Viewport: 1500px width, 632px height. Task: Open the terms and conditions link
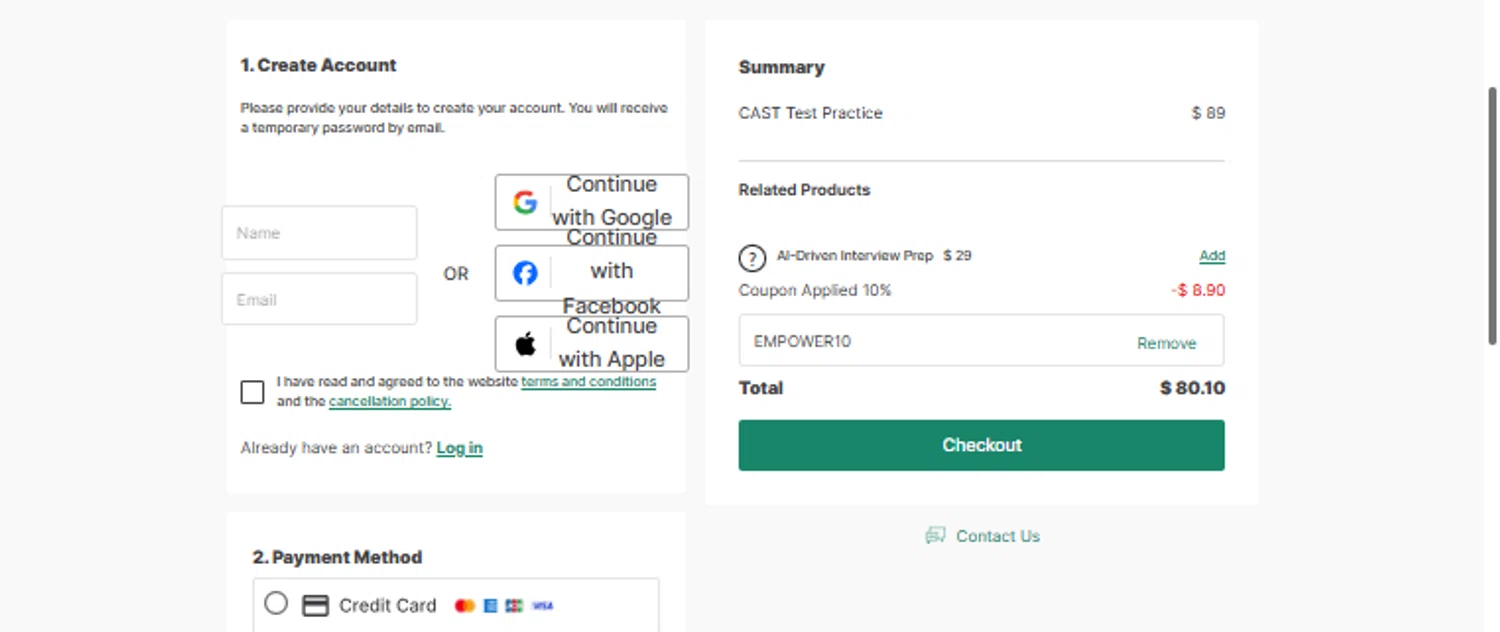[588, 382]
